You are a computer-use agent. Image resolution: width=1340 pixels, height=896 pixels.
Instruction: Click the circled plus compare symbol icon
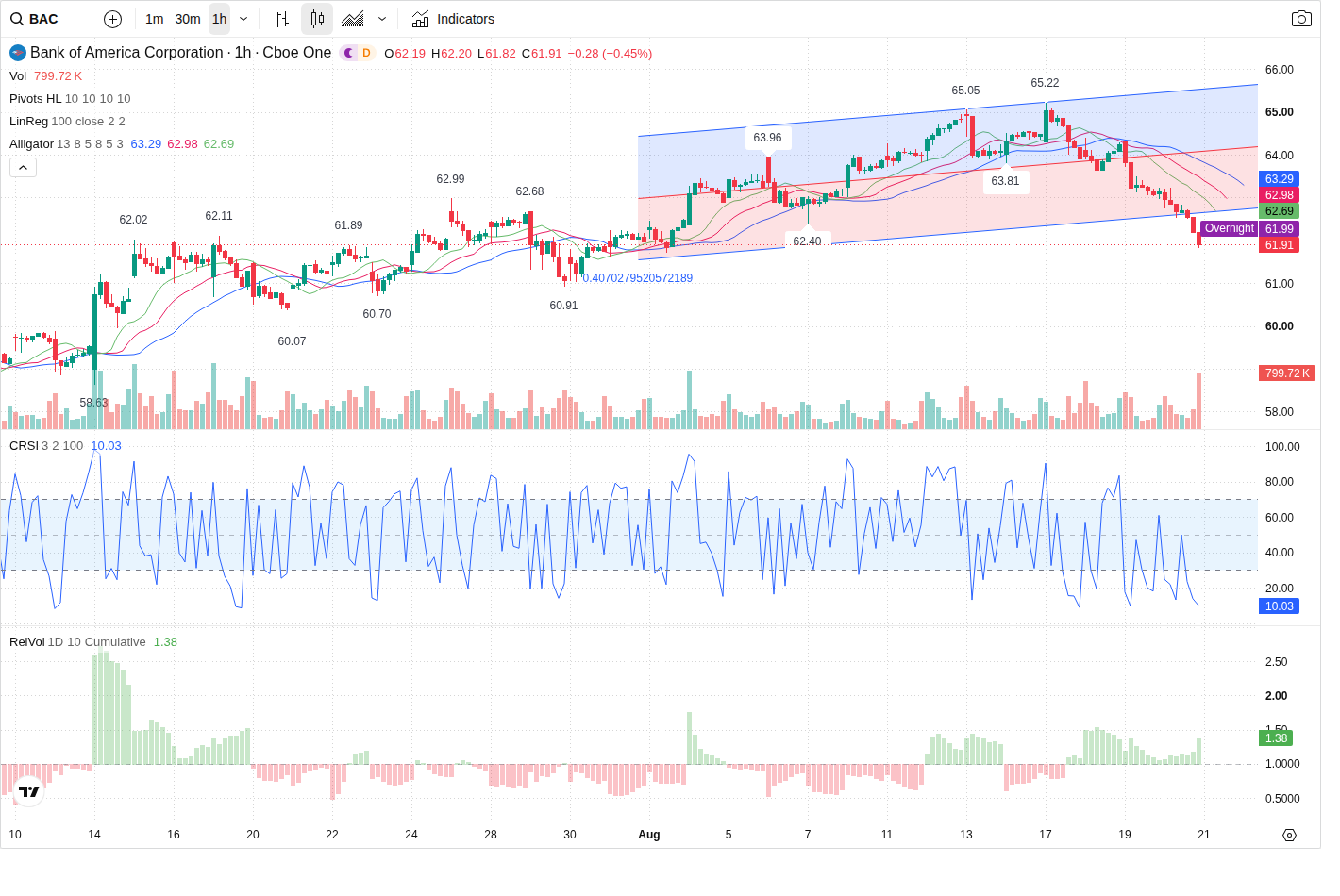112,19
